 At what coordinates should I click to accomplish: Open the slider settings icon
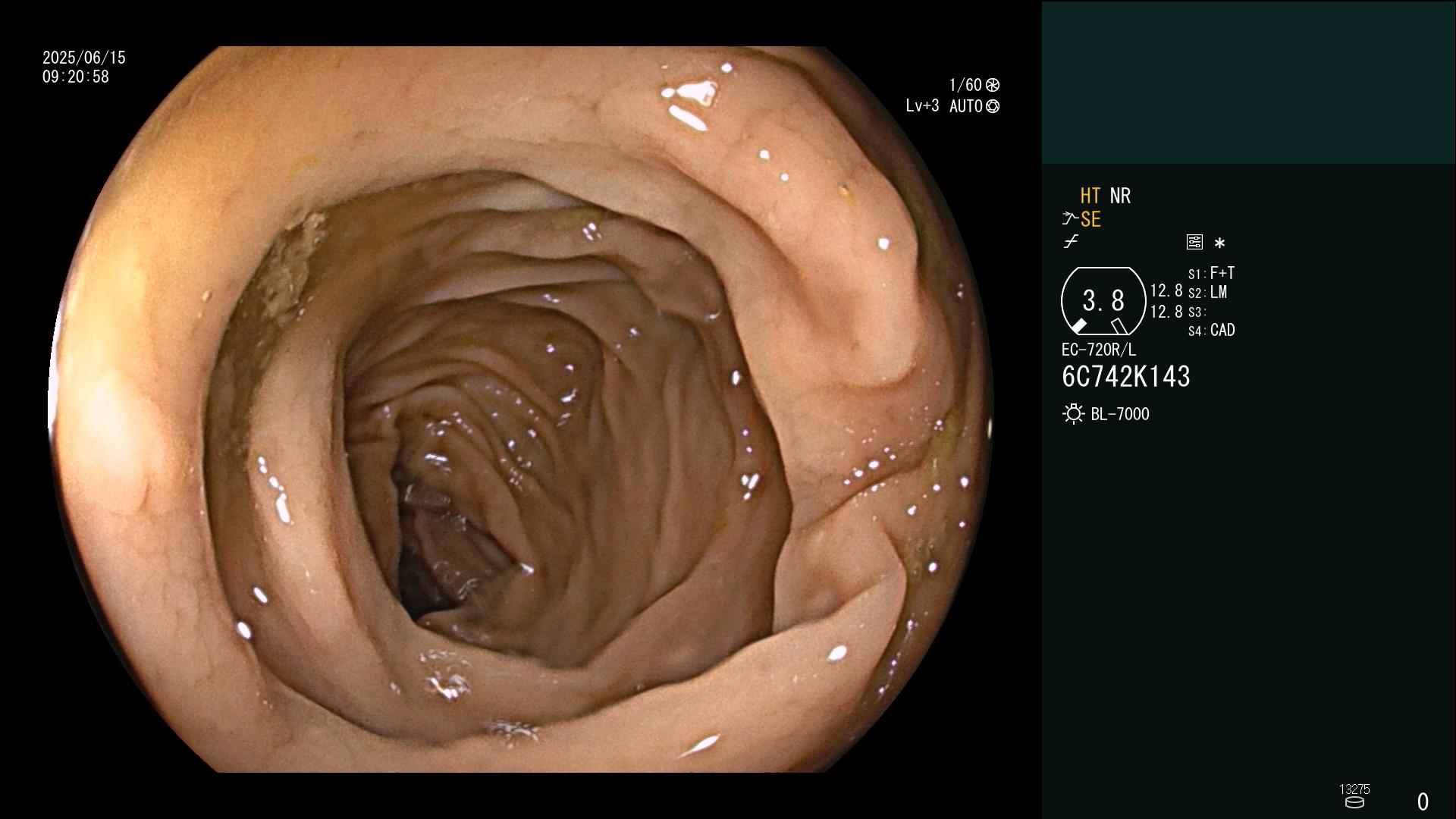tap(1194, 242)
